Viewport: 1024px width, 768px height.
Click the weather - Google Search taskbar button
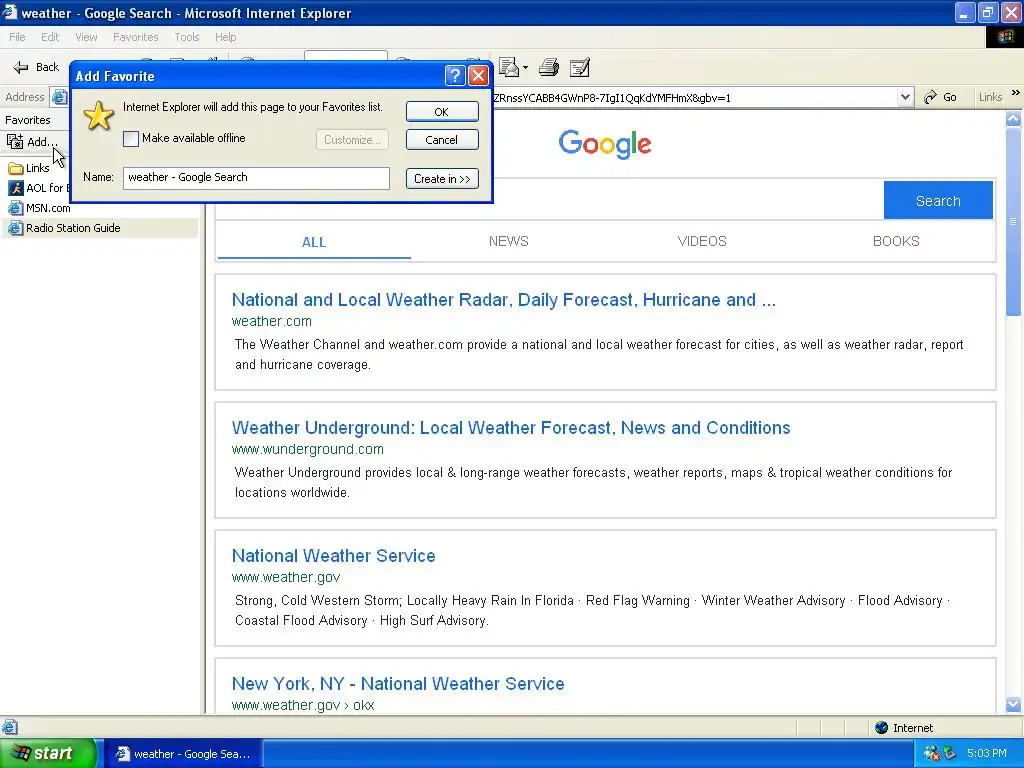pyautogui.click(x=184, y=754)
